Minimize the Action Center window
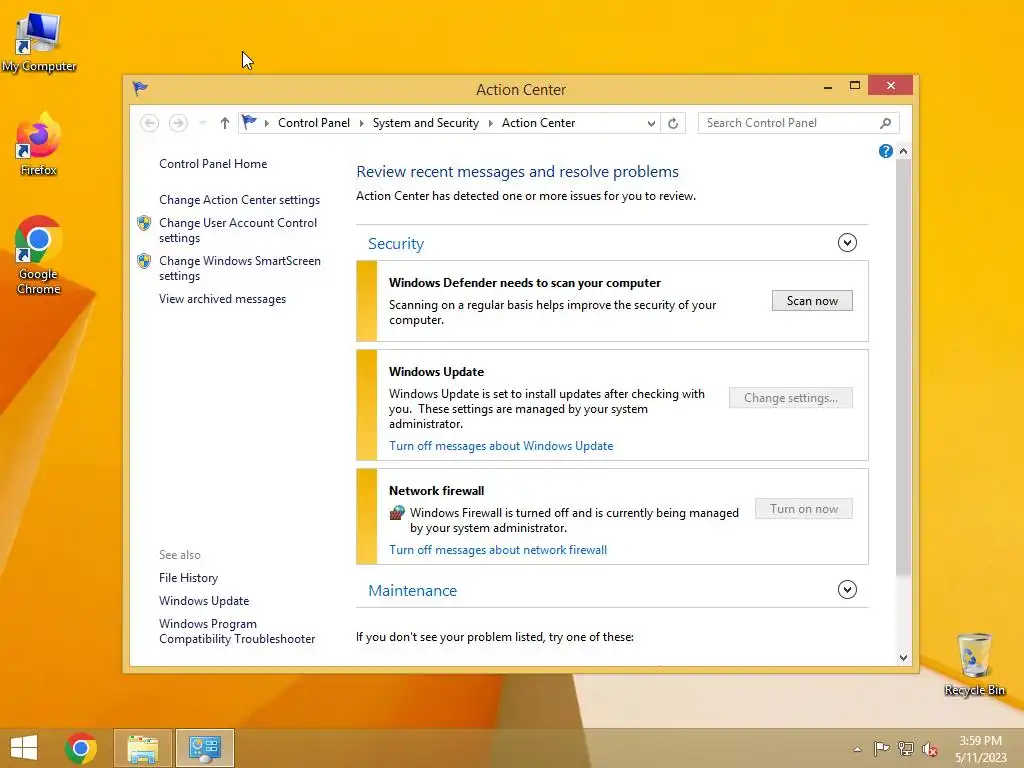Image resolution: width=1024 pixels, height=768 pixels. coord(828,86)
